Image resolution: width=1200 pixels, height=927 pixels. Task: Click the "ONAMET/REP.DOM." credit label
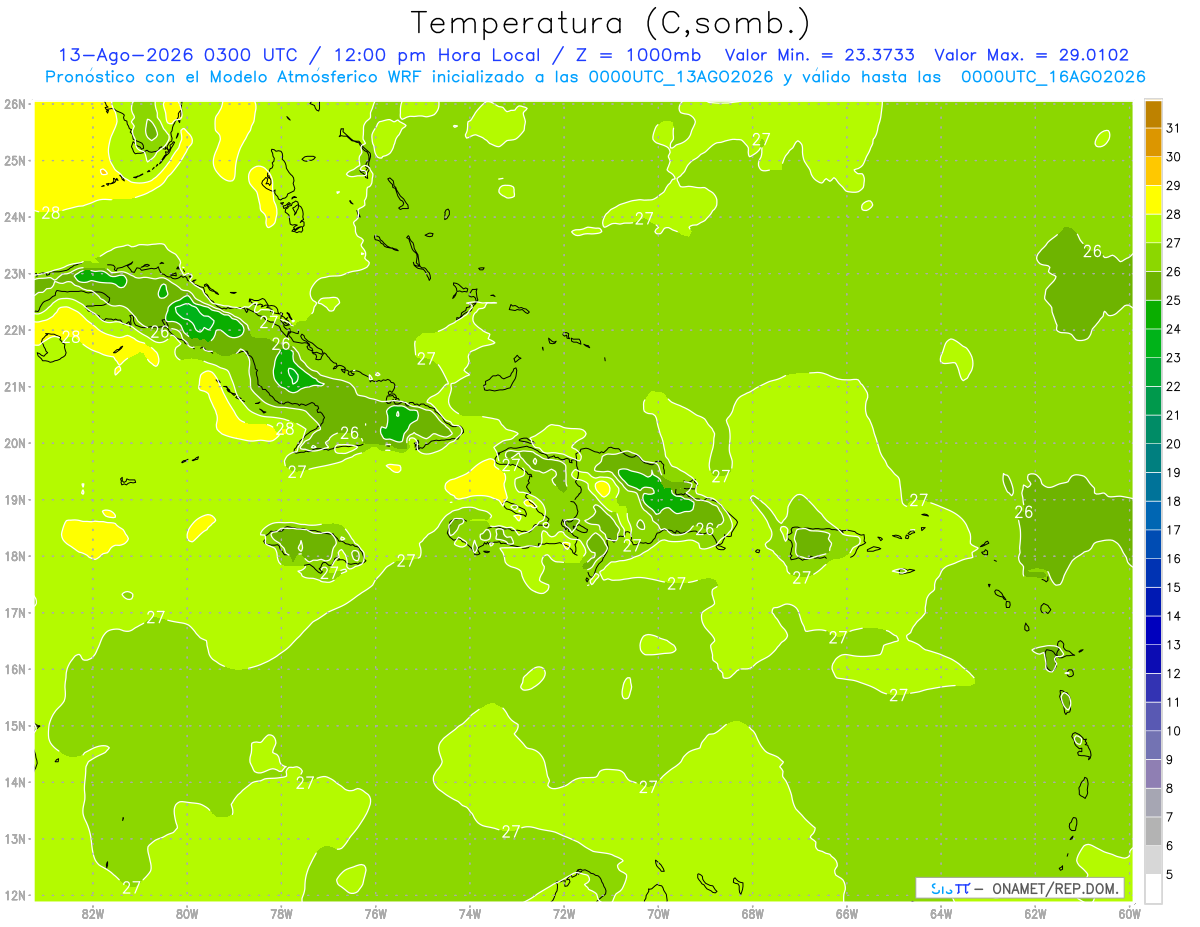pyautogui.click(x=1055, y=888)
